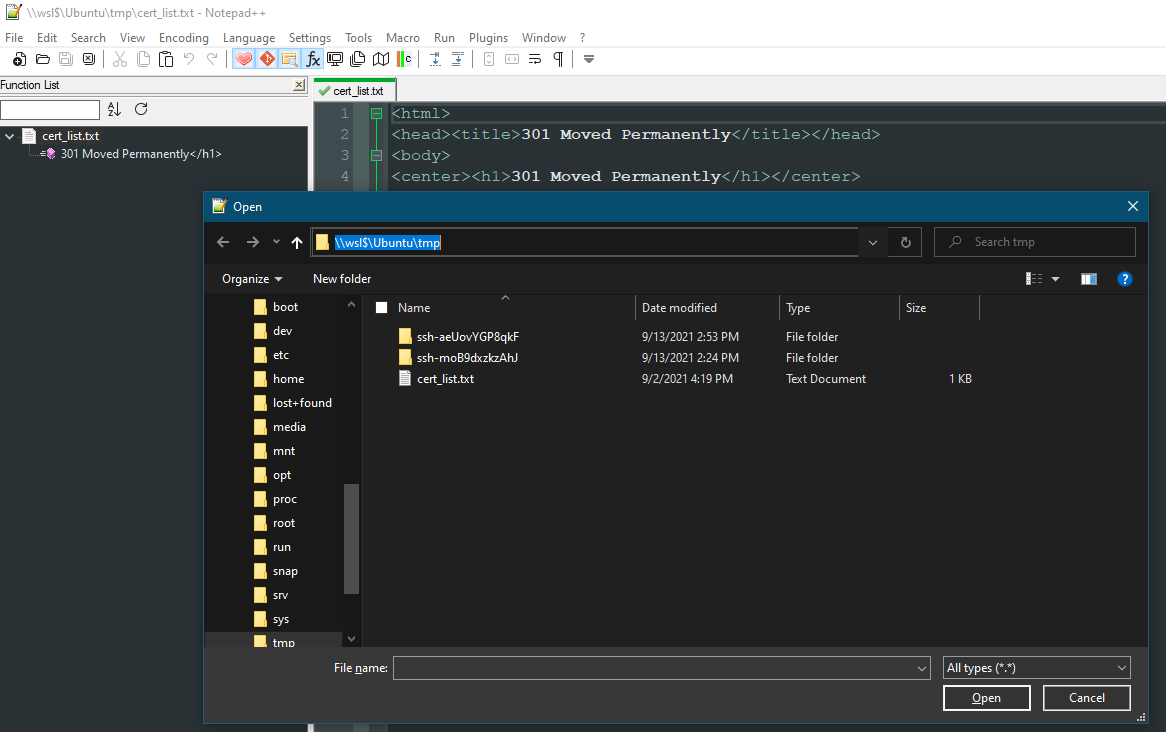Click the Open file toolbar icon
This screenshot has height=732, width=1166.
[42, 60]
